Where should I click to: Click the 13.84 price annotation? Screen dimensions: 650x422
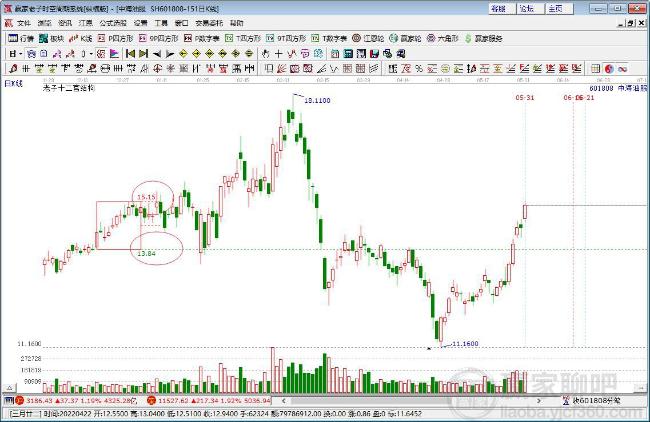[x=146, y=253]
